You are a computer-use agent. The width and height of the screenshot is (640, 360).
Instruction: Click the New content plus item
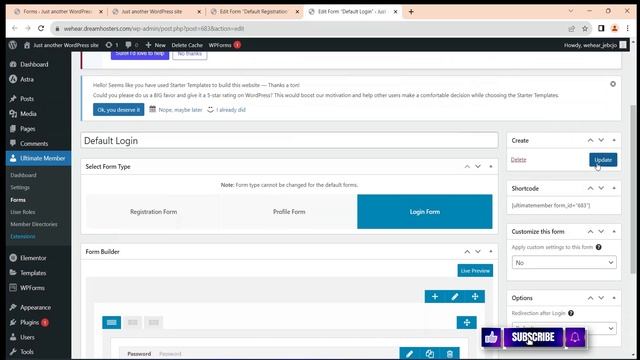tap(156, 45)
